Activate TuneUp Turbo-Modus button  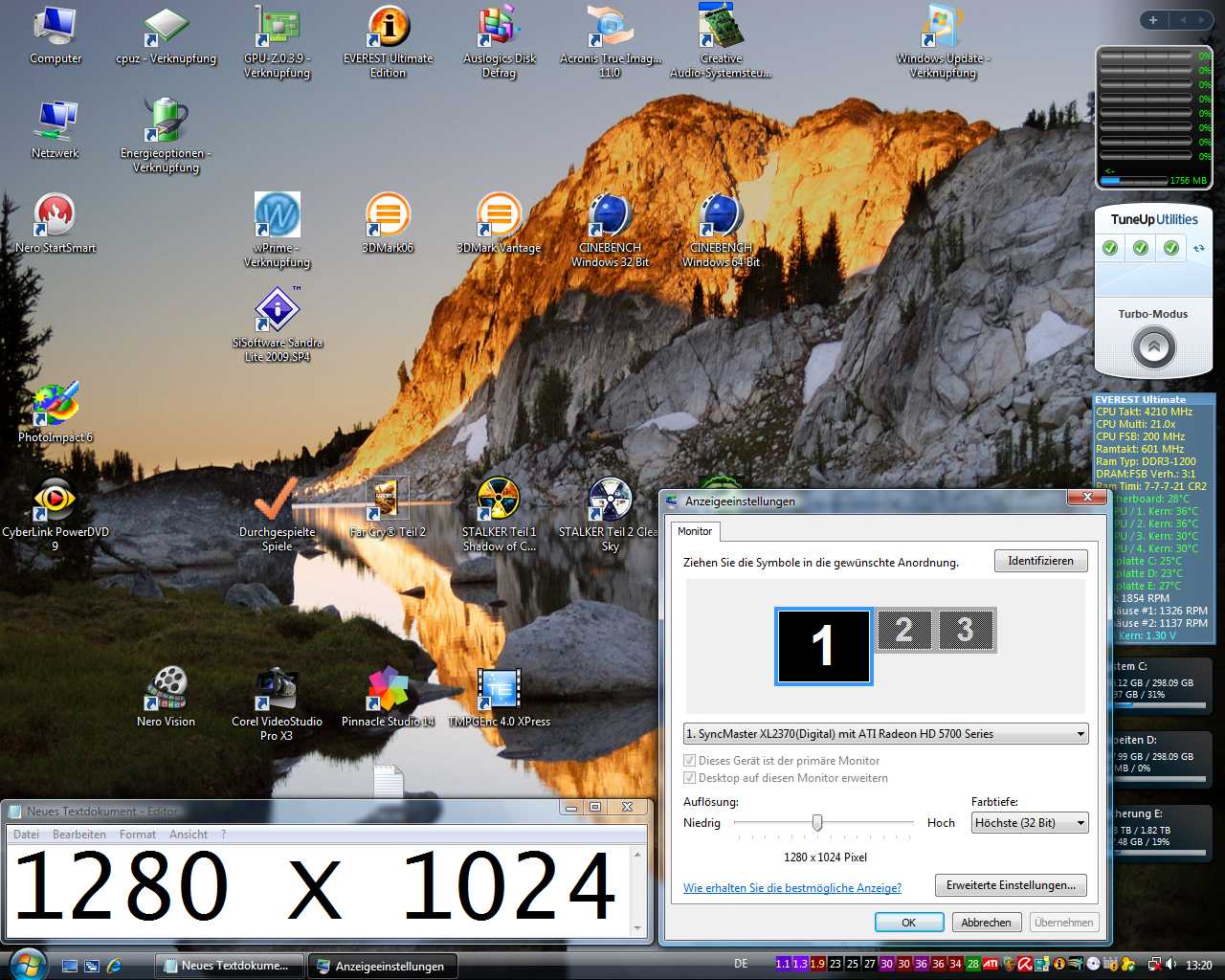click(x=1154, y=346)
